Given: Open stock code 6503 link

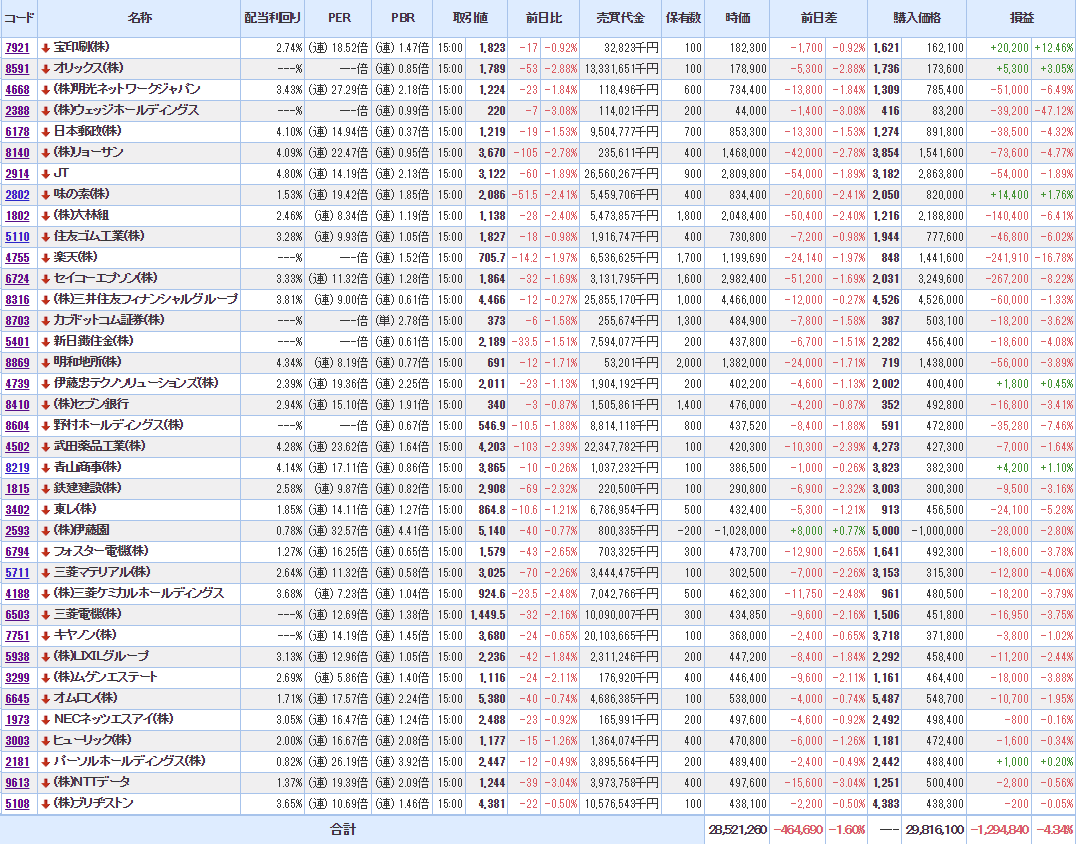Looking at the screenshot, I should pos(17,614).
